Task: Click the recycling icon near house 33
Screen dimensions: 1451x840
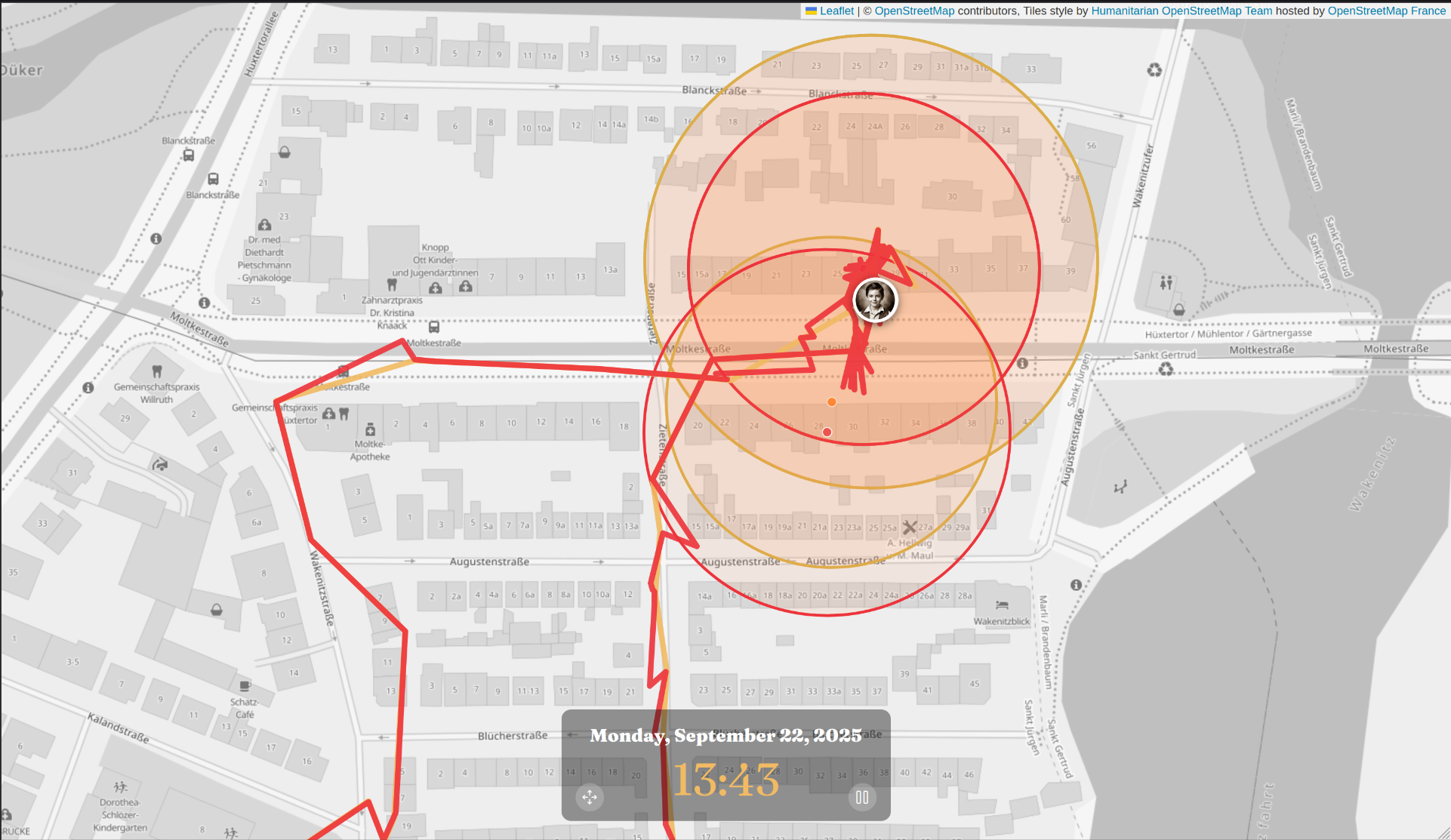Action: pos(1154,70)
